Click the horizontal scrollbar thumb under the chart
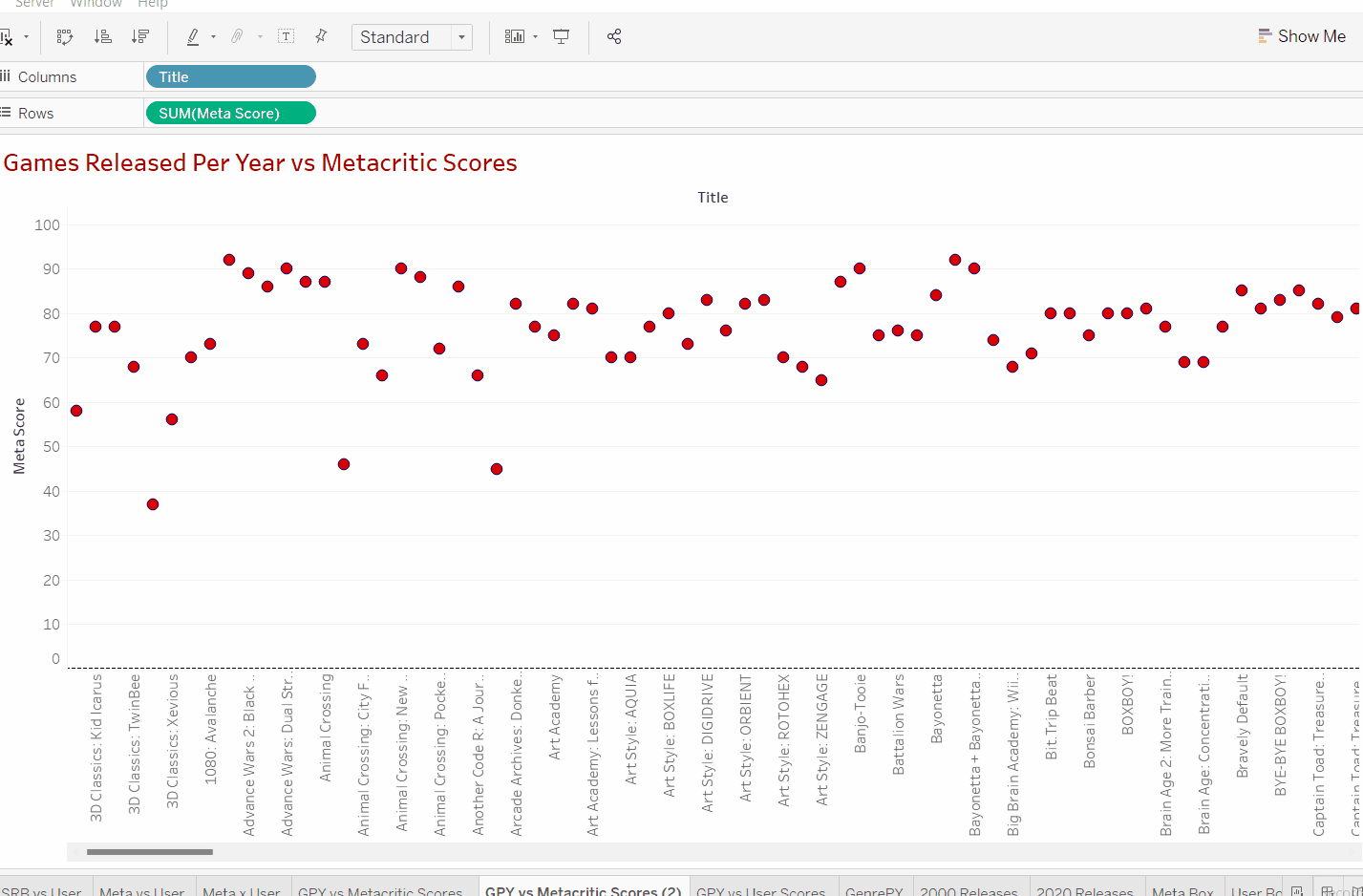The image size is (1363, 896). tap(150, 851)
